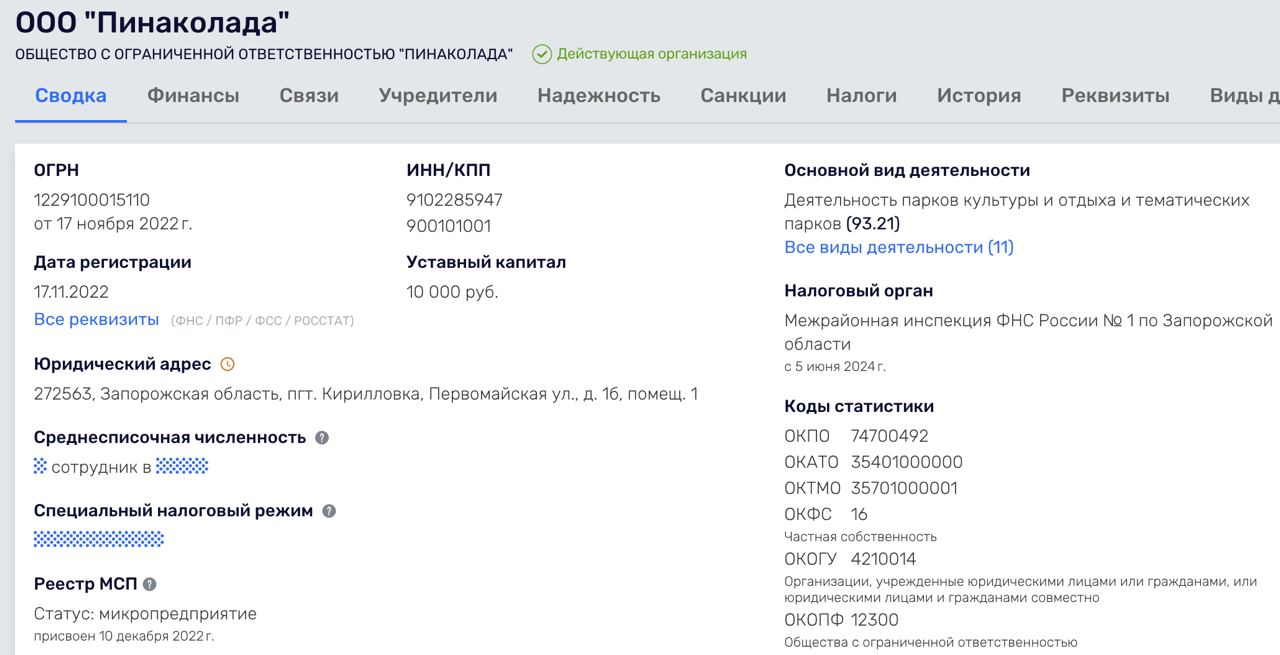Click the green checkmark status icon
The image size is (1280, 655).
[542, 54]
